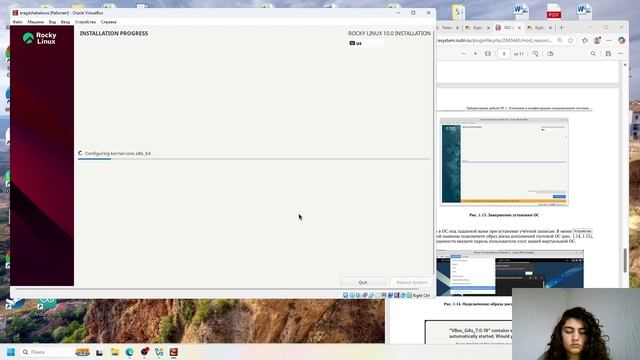640x360 pixels.
Task: Click the optical disk status bar icon
Action: click(352, 295)
